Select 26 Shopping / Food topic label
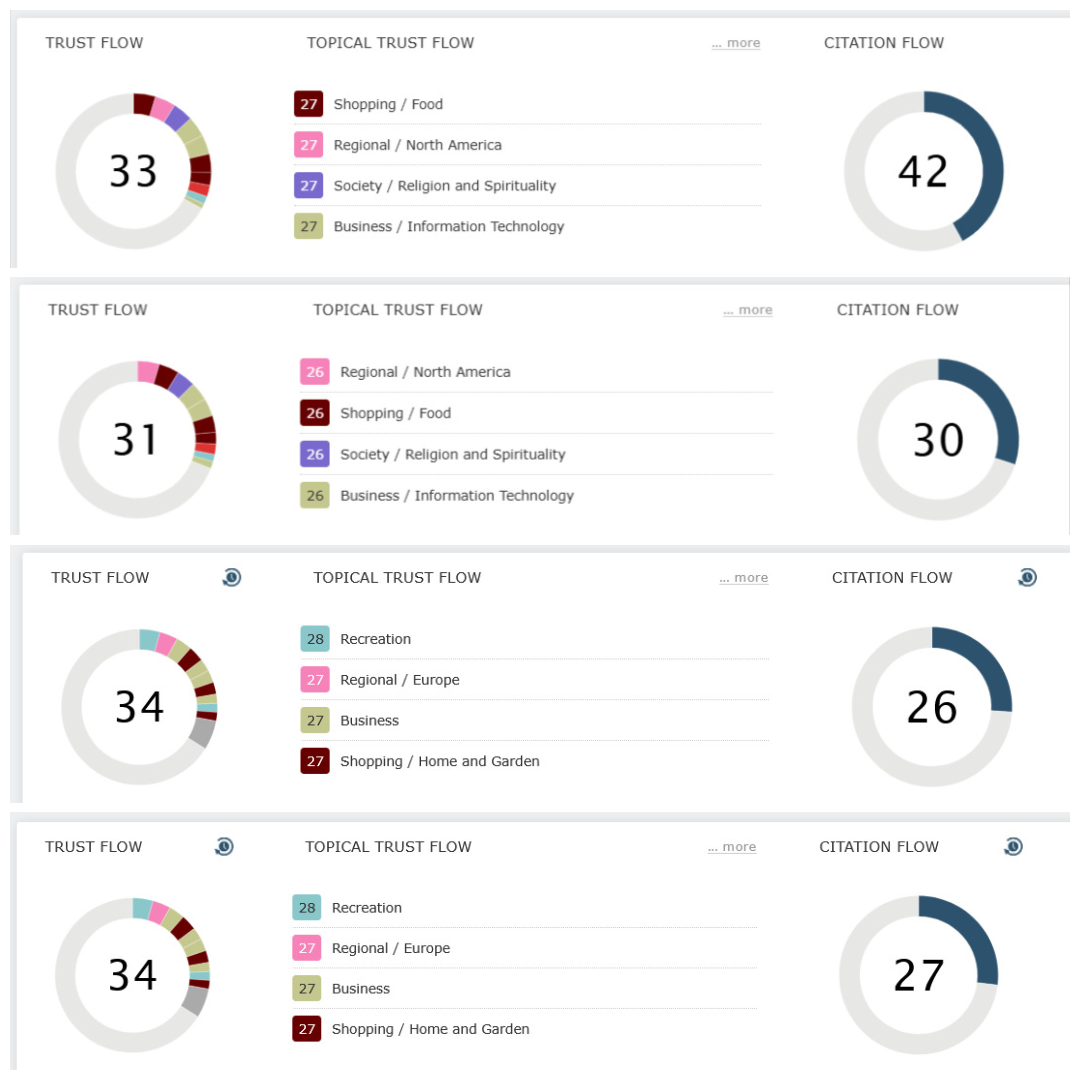 395,413
